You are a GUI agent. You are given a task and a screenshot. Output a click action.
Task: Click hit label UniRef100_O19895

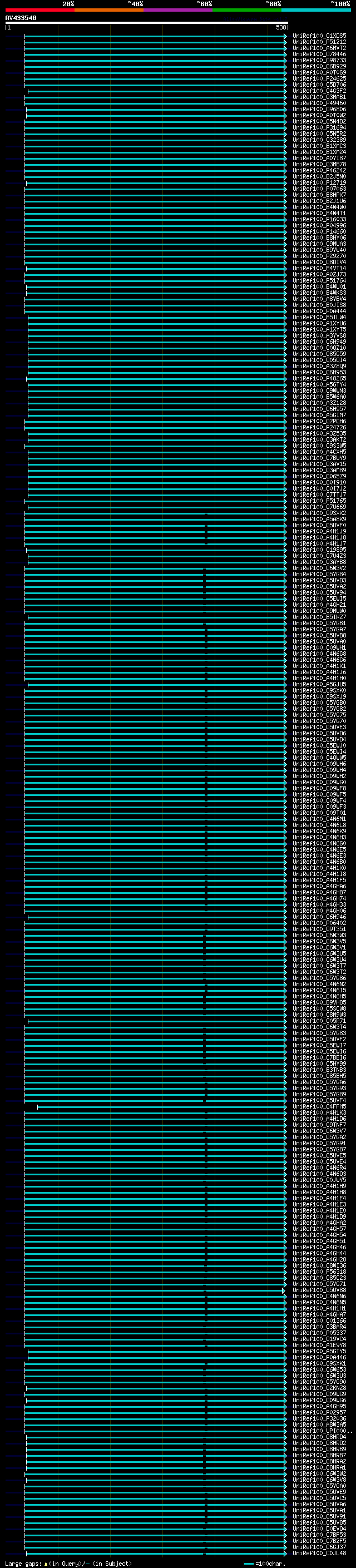pyautogui.click(x=319, y=550)
